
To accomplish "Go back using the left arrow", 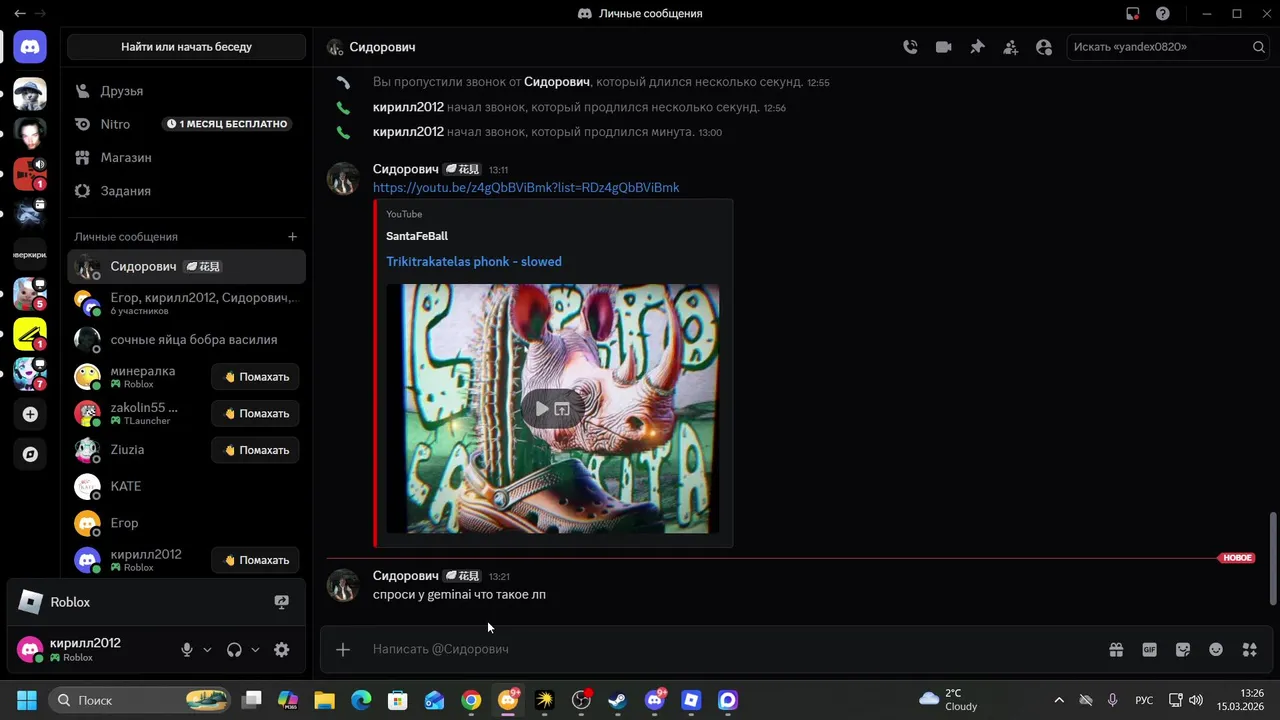I will 20,14.
